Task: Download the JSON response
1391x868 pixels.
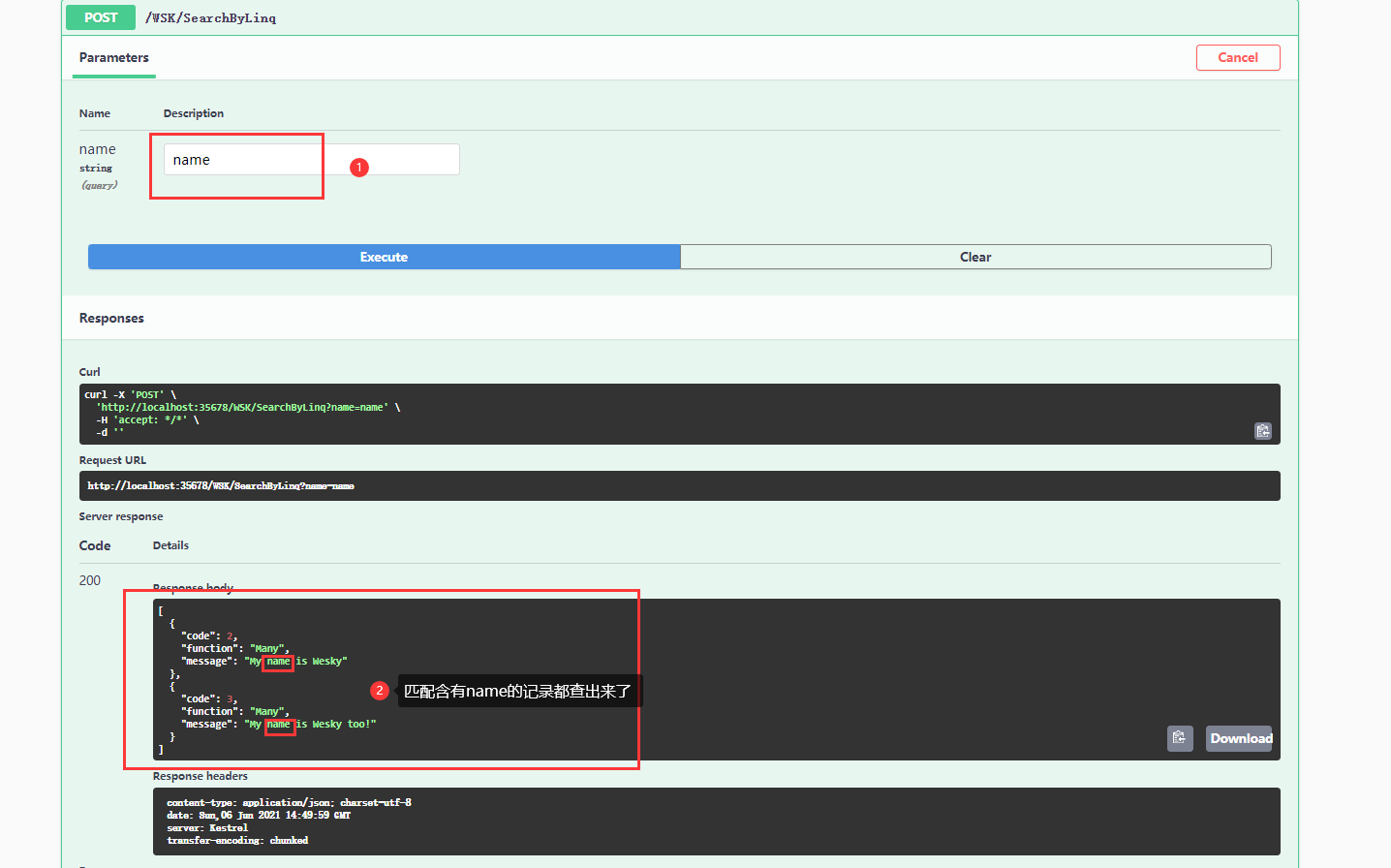Action: point(1239,738)
